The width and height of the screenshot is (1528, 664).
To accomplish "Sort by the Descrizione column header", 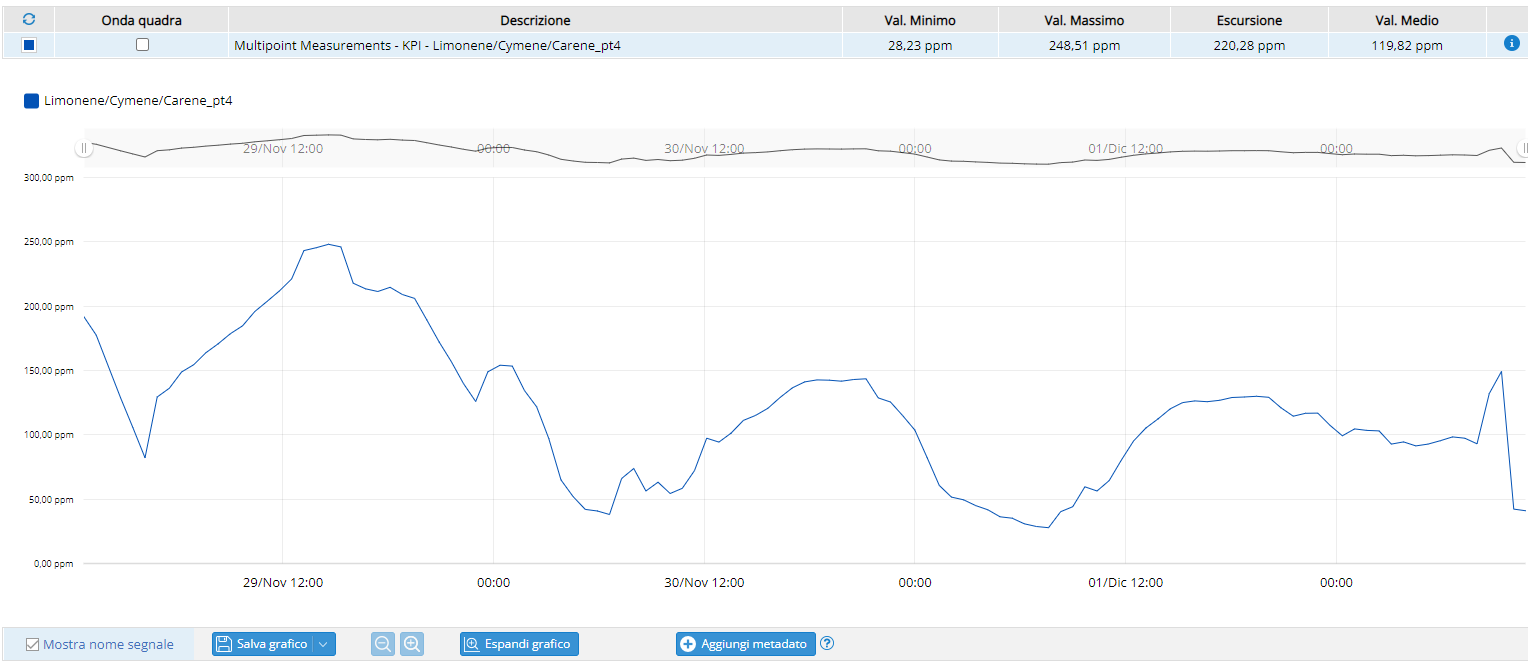I will (x=535, y=20).
